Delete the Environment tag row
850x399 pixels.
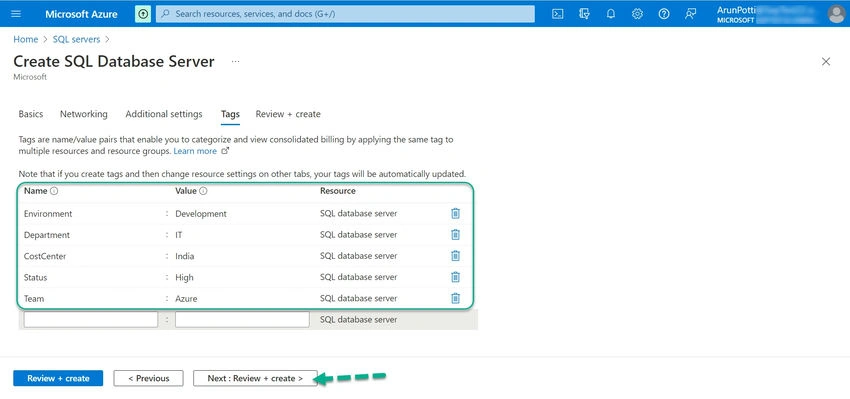coord(455,214)
